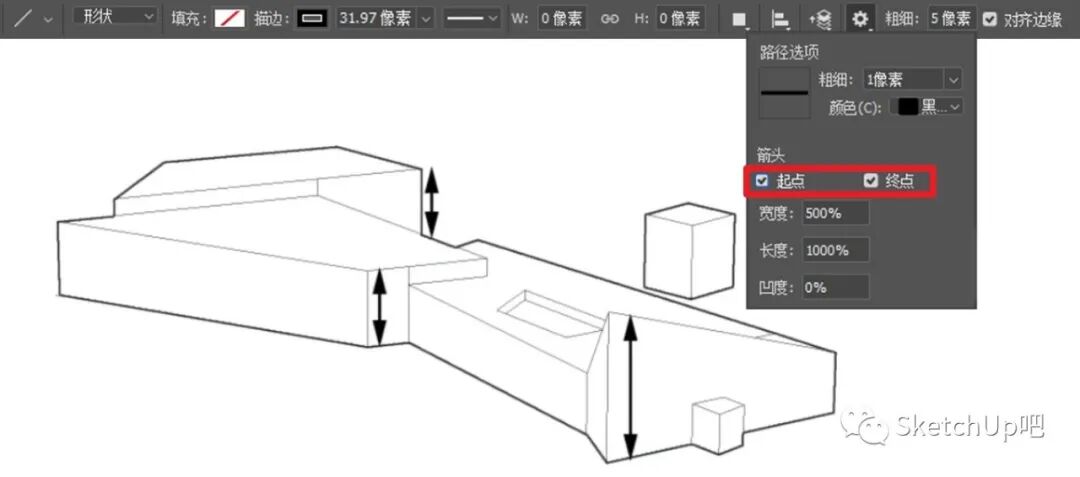Click the 描边 stroke color swatch
1080x477 pixels.
(x=312, y=19)
